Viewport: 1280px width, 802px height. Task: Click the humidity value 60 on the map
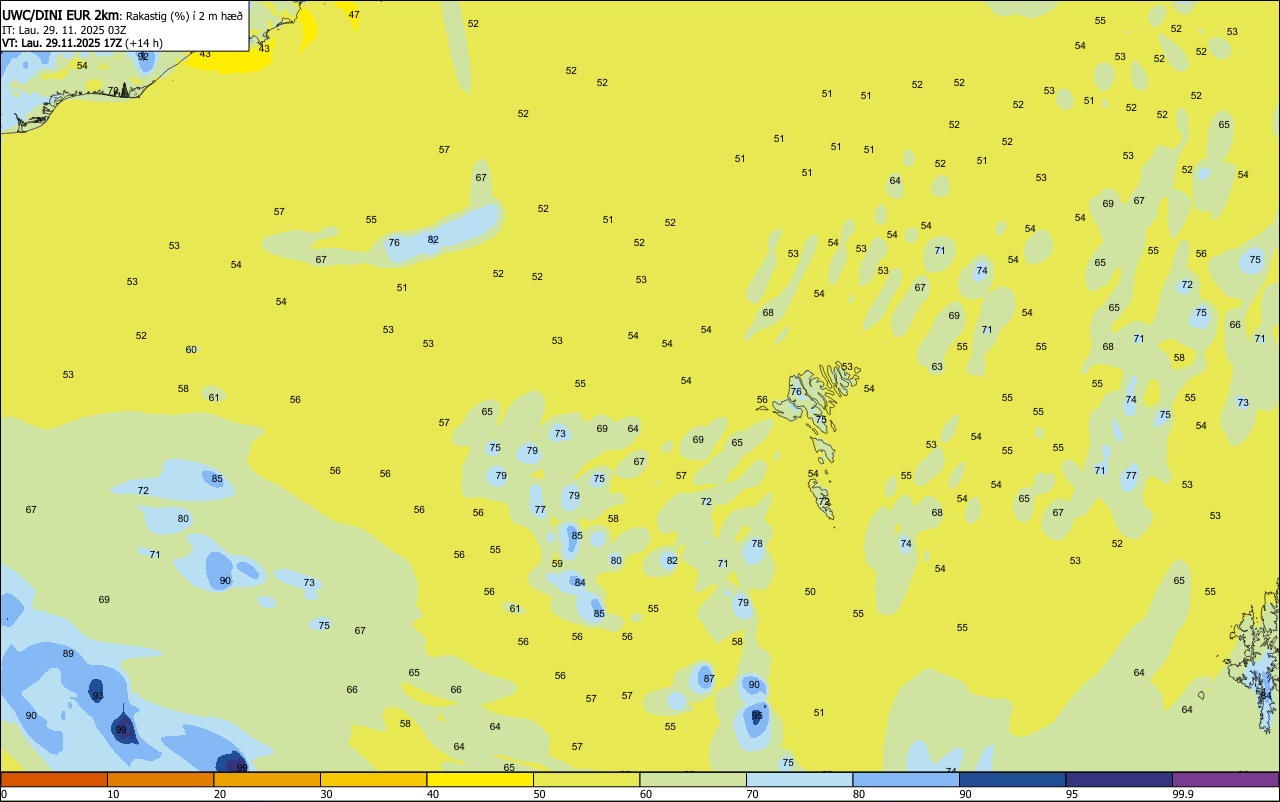tap(191, 350)
